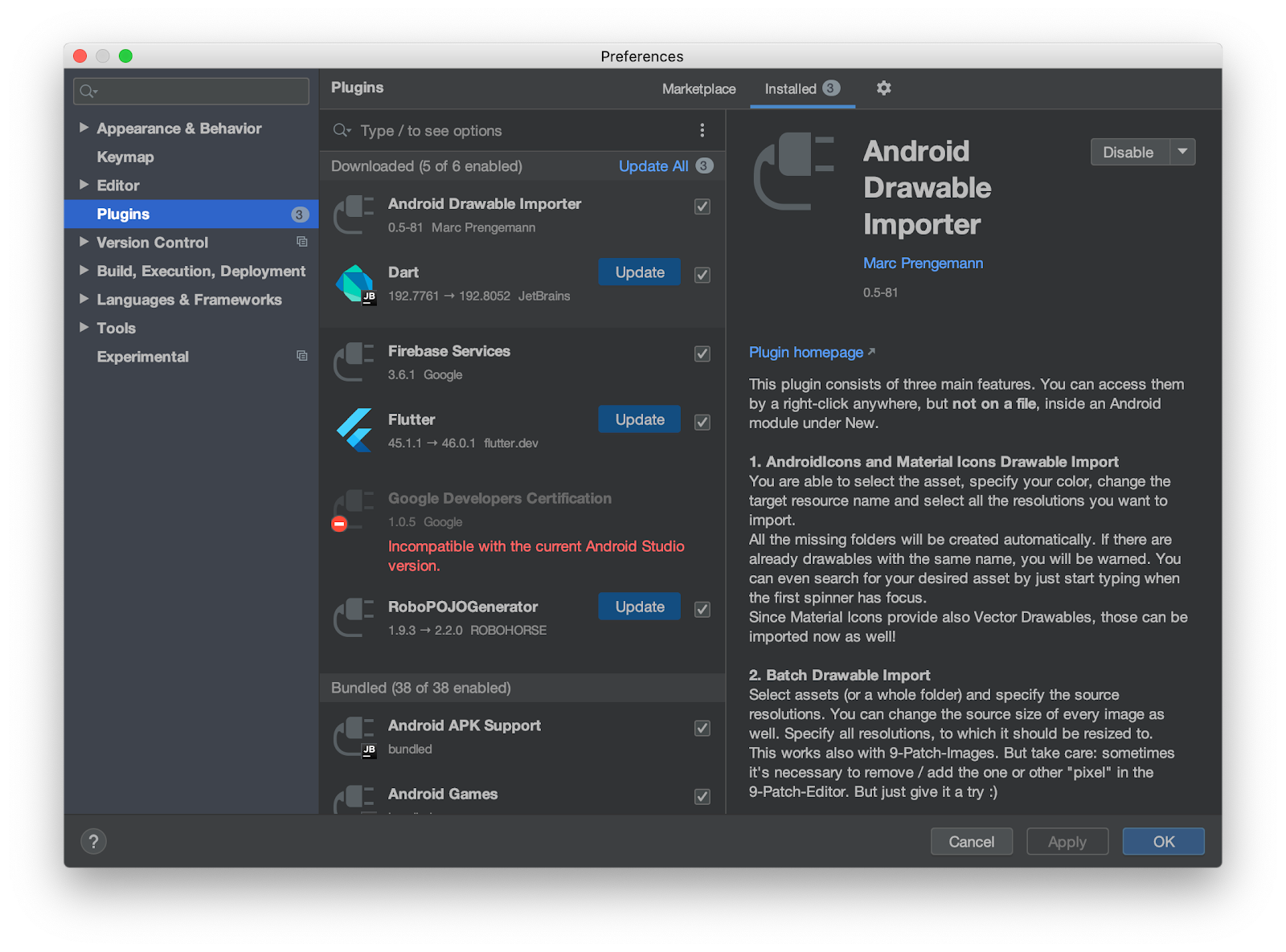Click the Firebase Services plug icon
Screen dimensions: 1286x952
[354, 362]
